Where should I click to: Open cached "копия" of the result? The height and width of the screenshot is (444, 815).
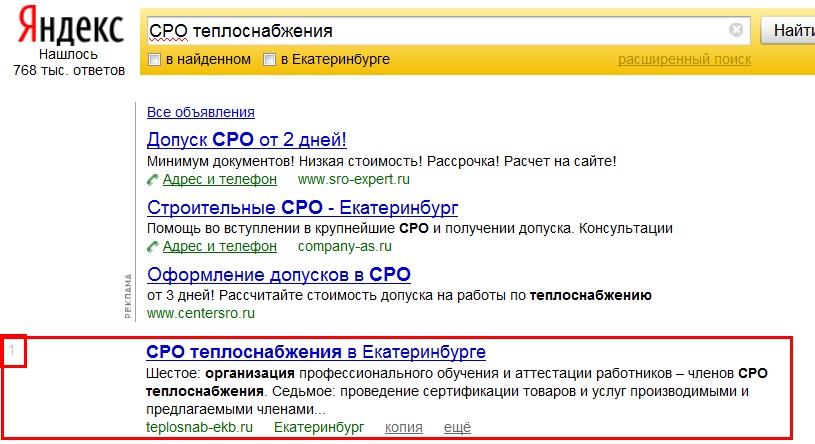pyautogui.click(x=403, y=427)
